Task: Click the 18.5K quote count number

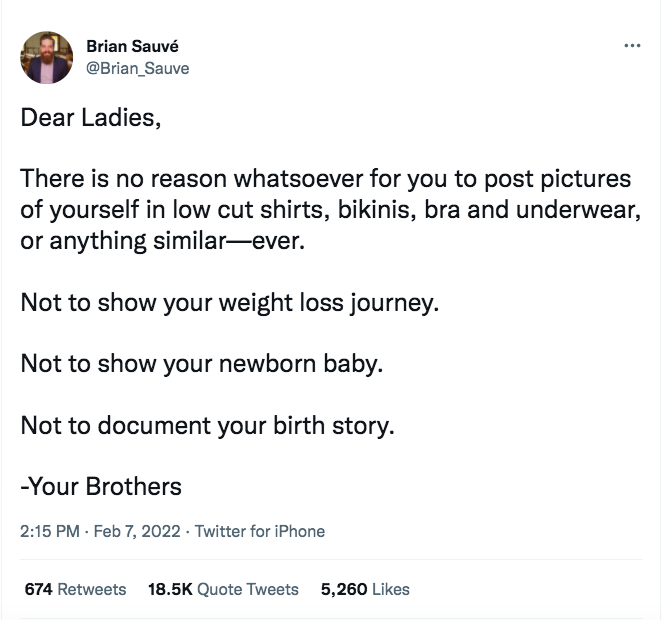Action: pyautogui.click(x=170, y=589)
